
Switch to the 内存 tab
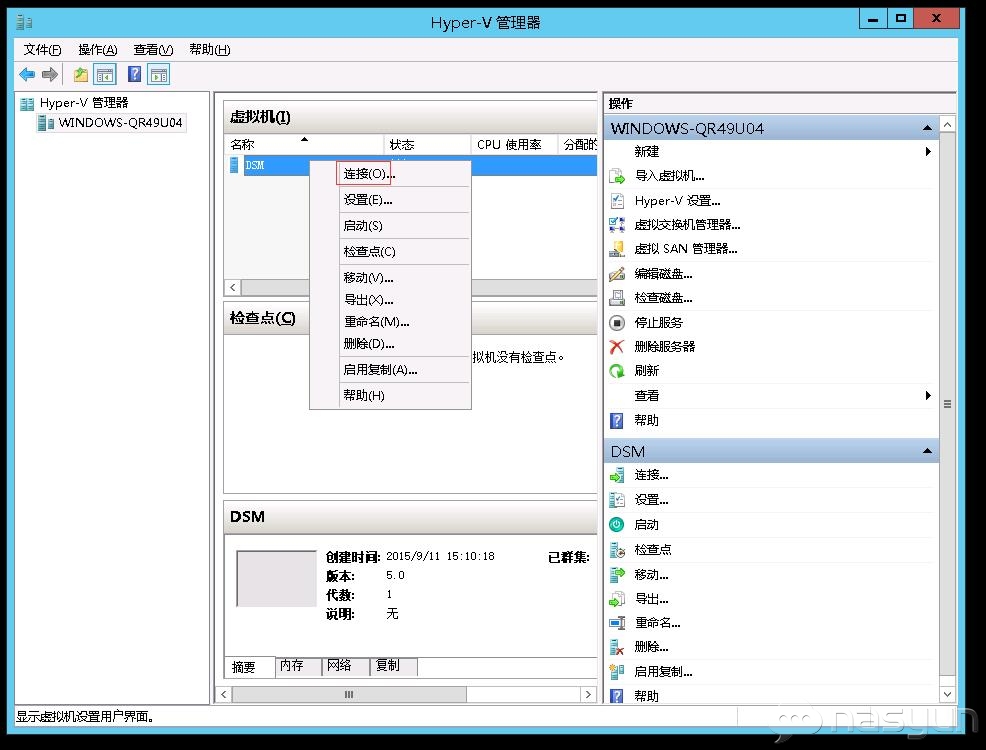[297, 666]
